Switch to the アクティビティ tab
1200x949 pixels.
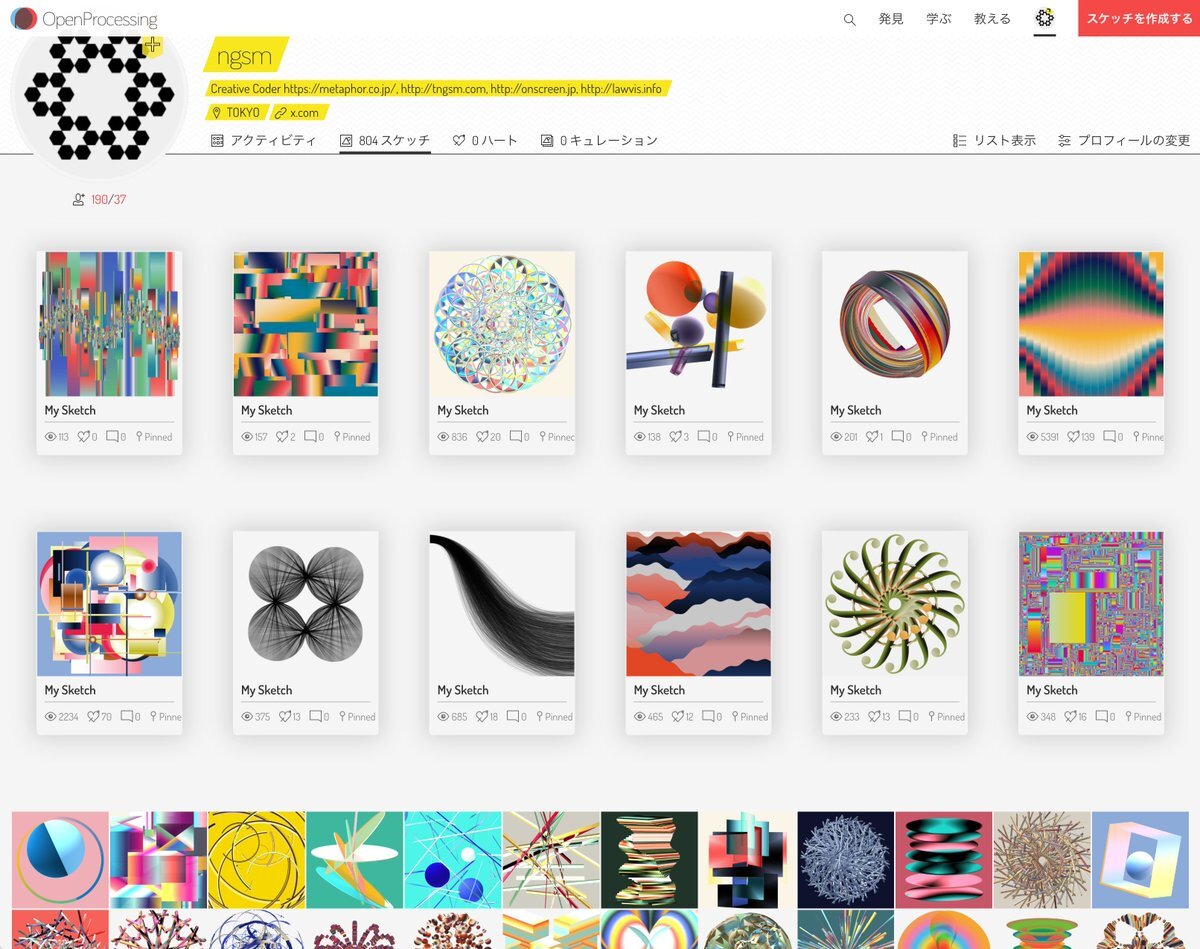[x=264, y=141]
